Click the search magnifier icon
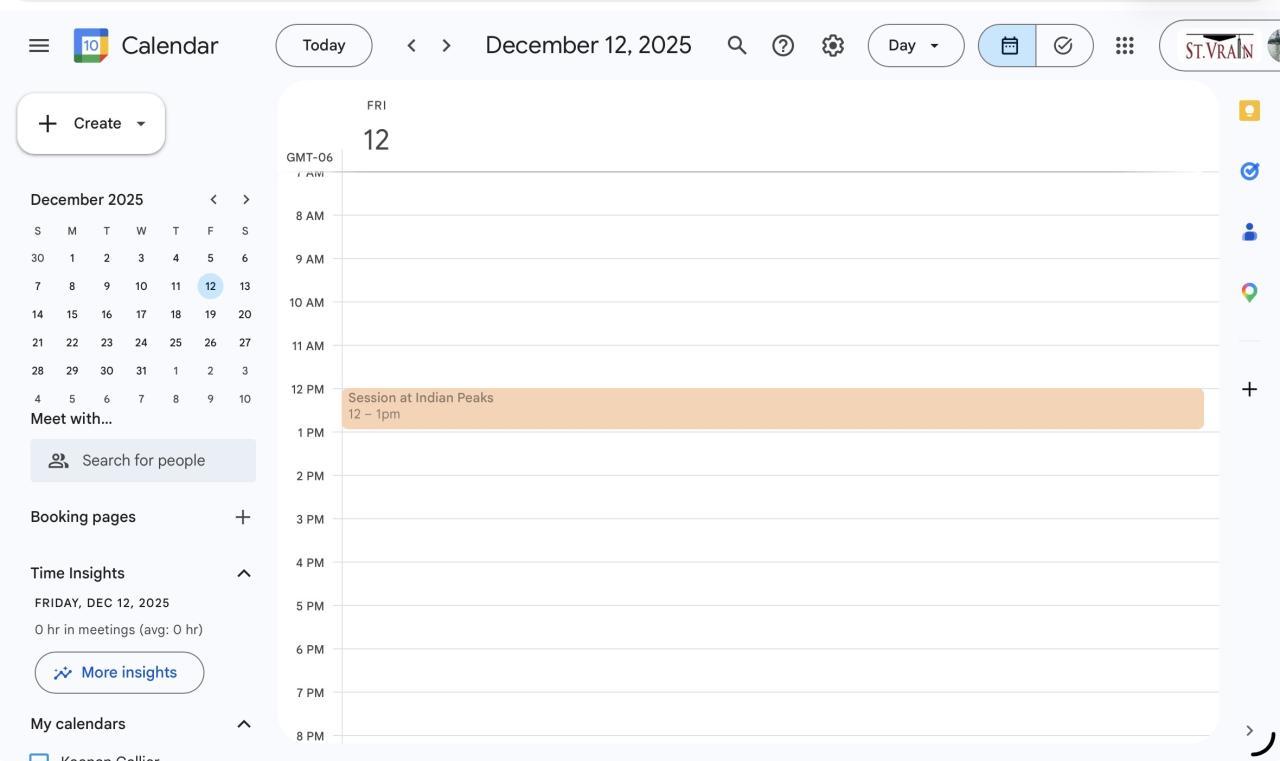Screen dimensions: 1280x761 click(737, 45)
